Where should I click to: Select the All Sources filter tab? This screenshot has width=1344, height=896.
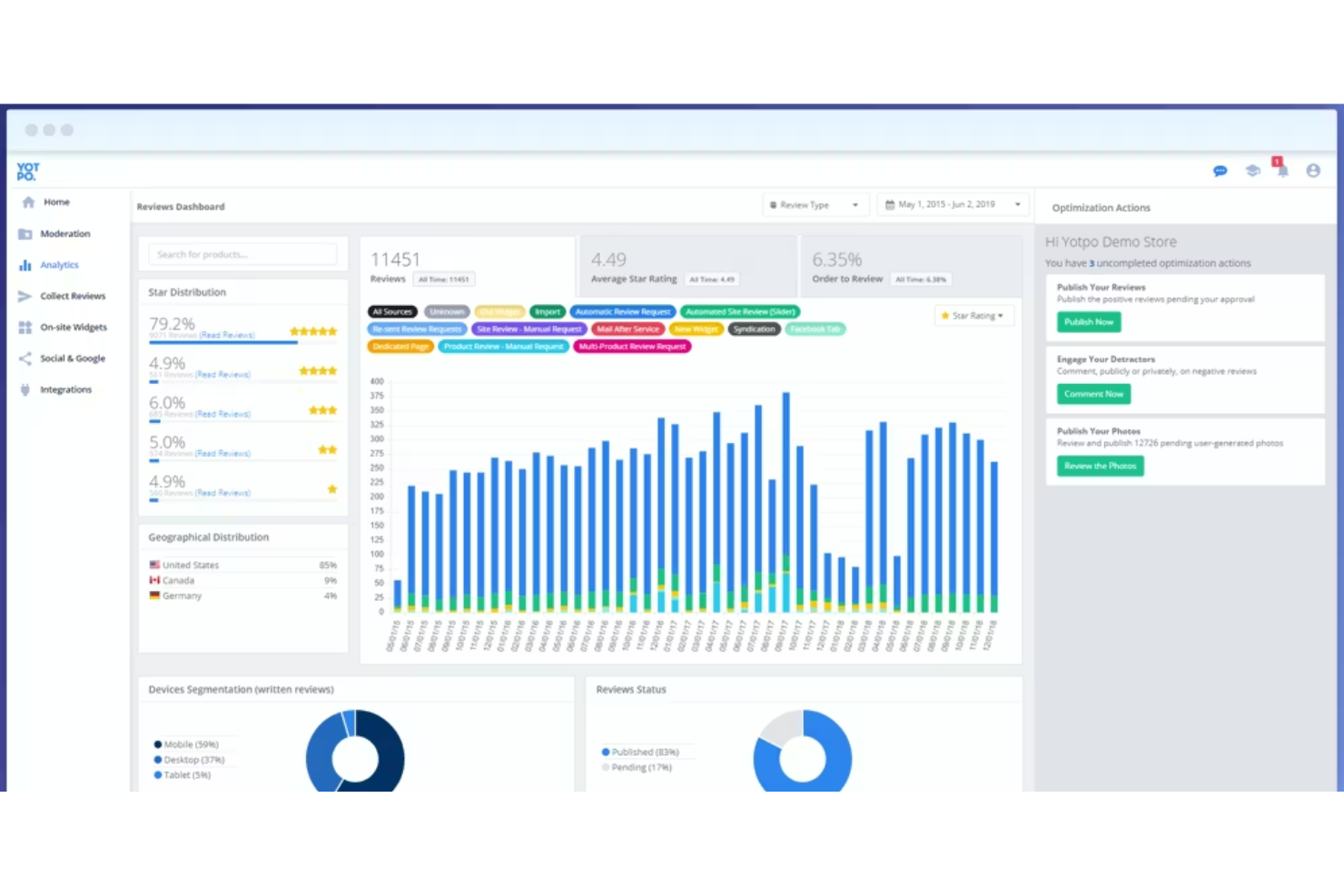click(x=391, y=311)
